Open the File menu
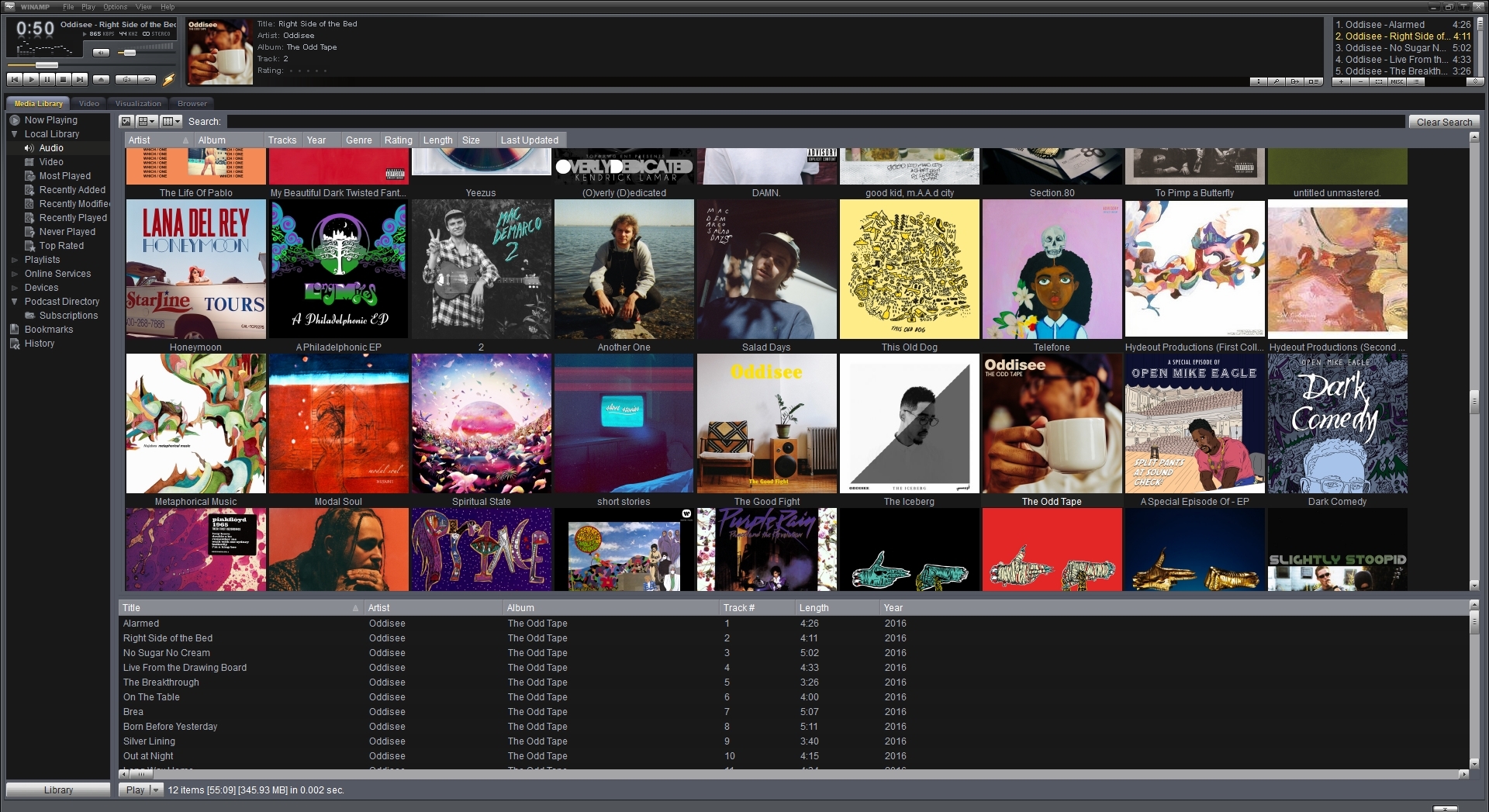The width and height of the screenshot is (1489, 812). 68,7
